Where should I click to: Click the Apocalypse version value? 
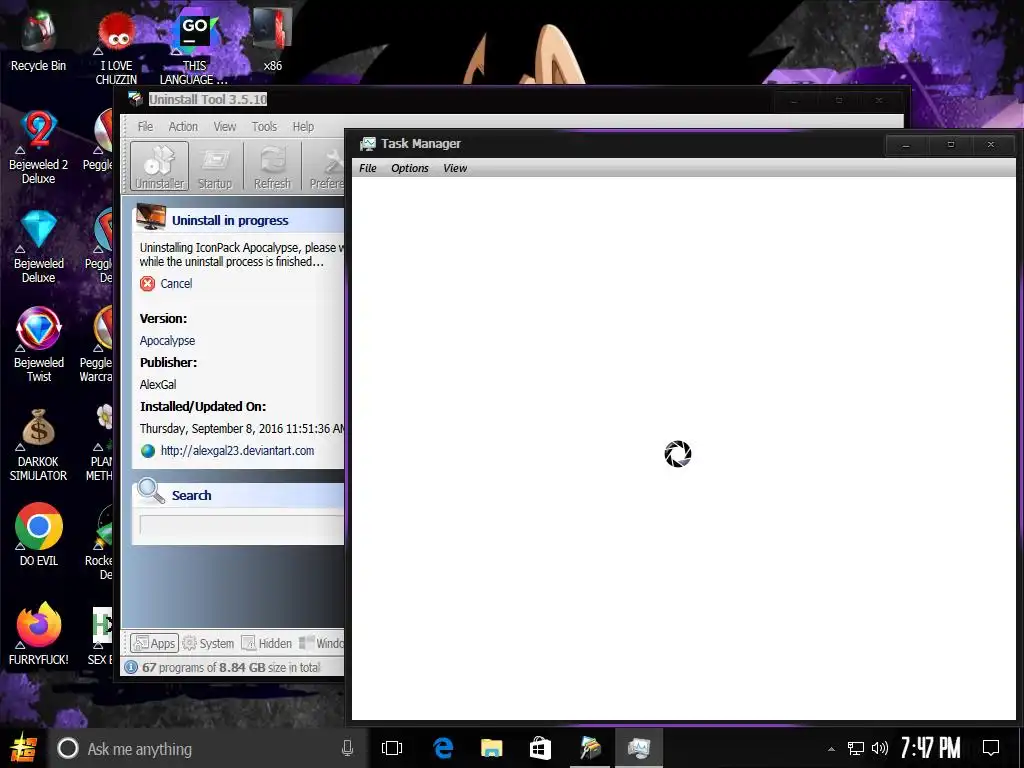click(x=167, y=341)
